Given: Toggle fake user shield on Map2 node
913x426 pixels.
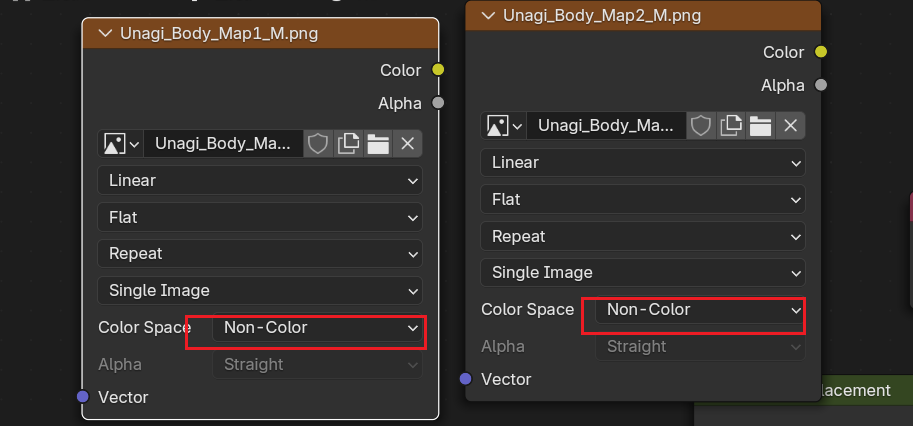Looking at the screenshot, I should coord(701,125).
